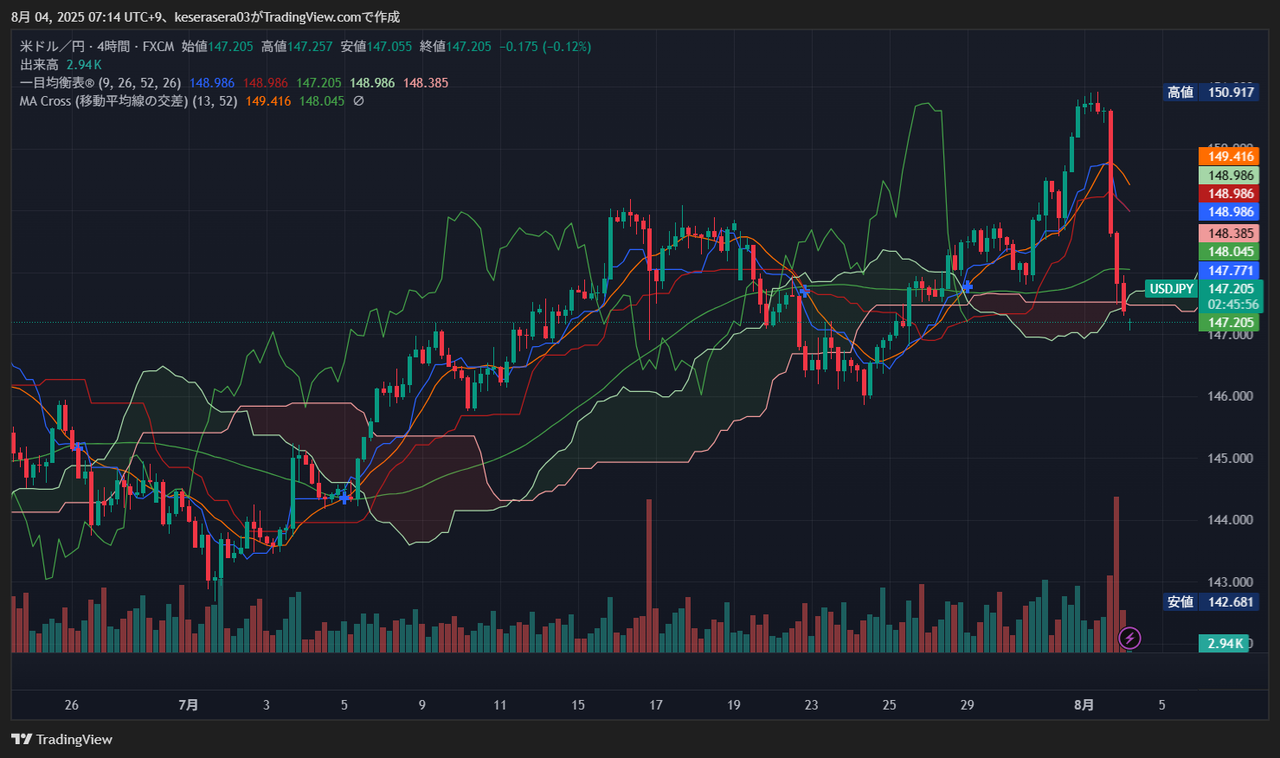The image size is (1280, 758).
Task: Open the TradingView logo link
Action: click(x=62, y=739)
